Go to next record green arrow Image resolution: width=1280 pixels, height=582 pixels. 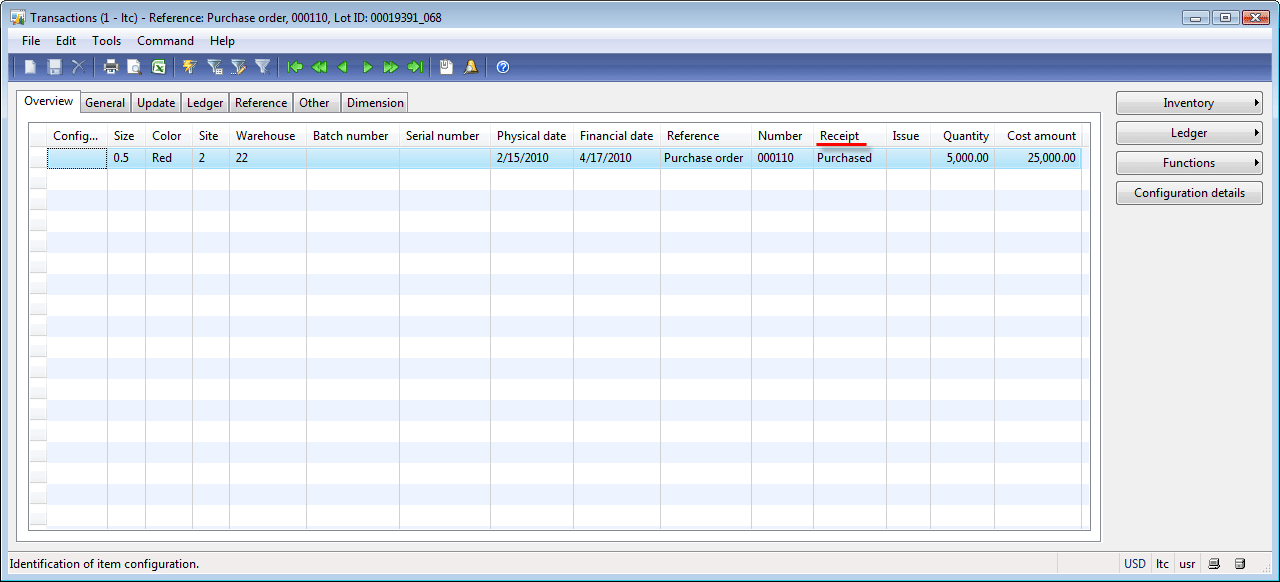click(x=367, y=67)
